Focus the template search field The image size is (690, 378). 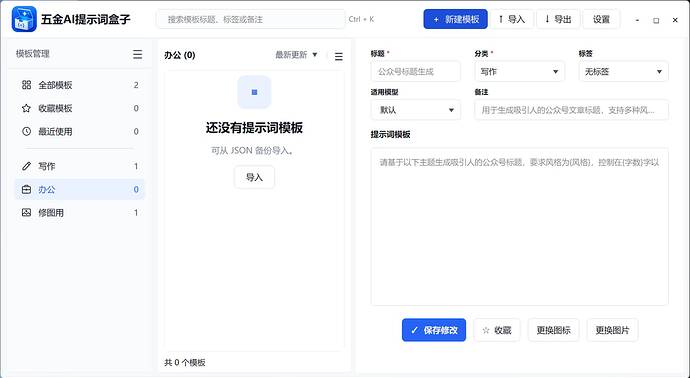pos(251,19)
